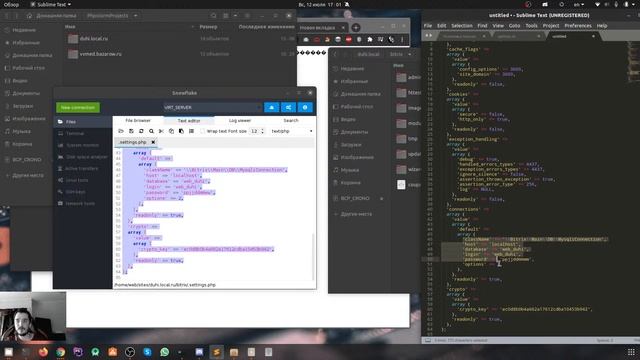Screen dimensions: 640x360
Task: Click the find magnifier icon in editor toolbar
Action: click(151, 131)
